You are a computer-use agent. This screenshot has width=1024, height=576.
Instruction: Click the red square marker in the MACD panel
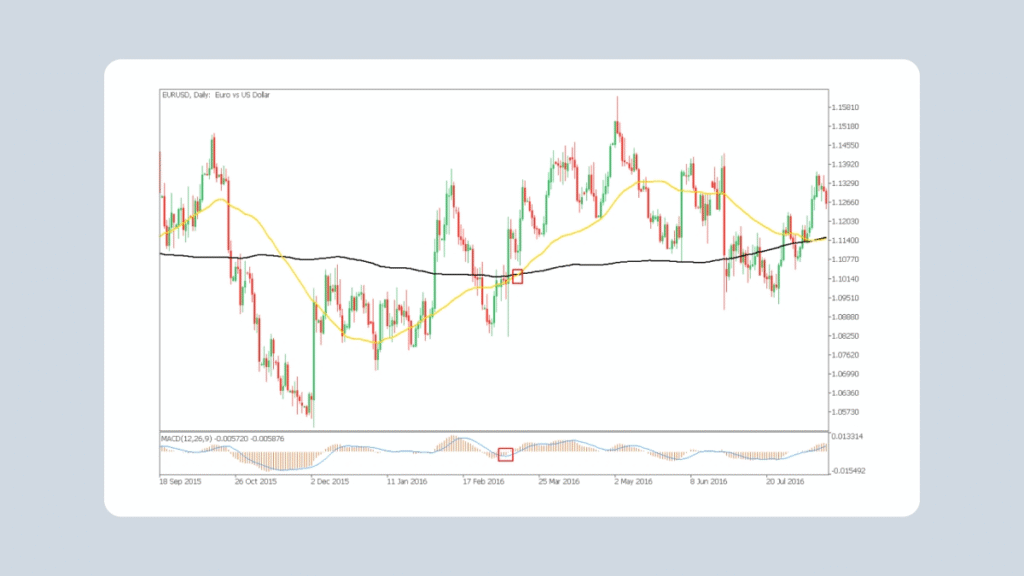[505, 455]
